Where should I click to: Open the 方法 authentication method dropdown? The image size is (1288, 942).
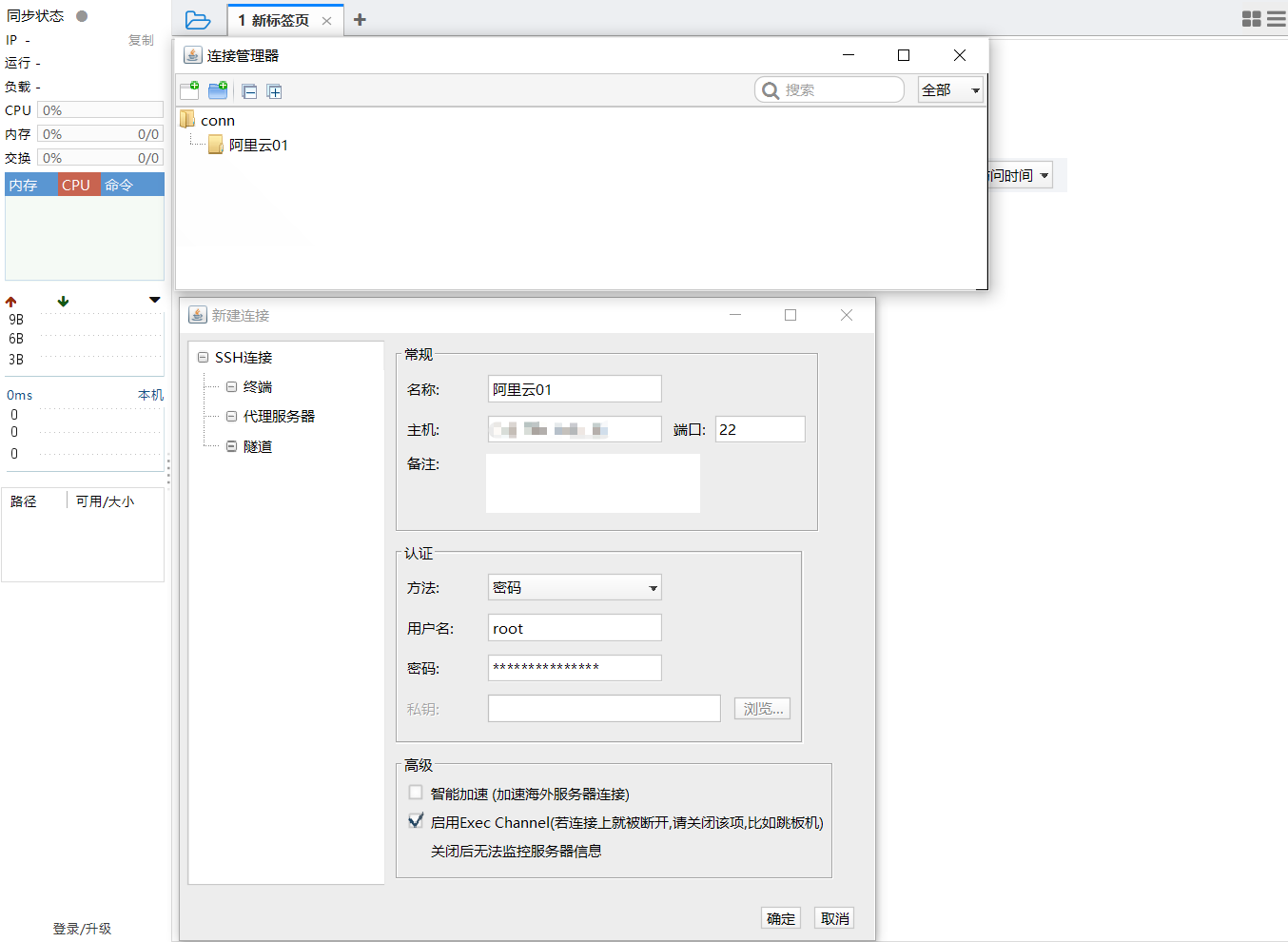tap(575, 587)
